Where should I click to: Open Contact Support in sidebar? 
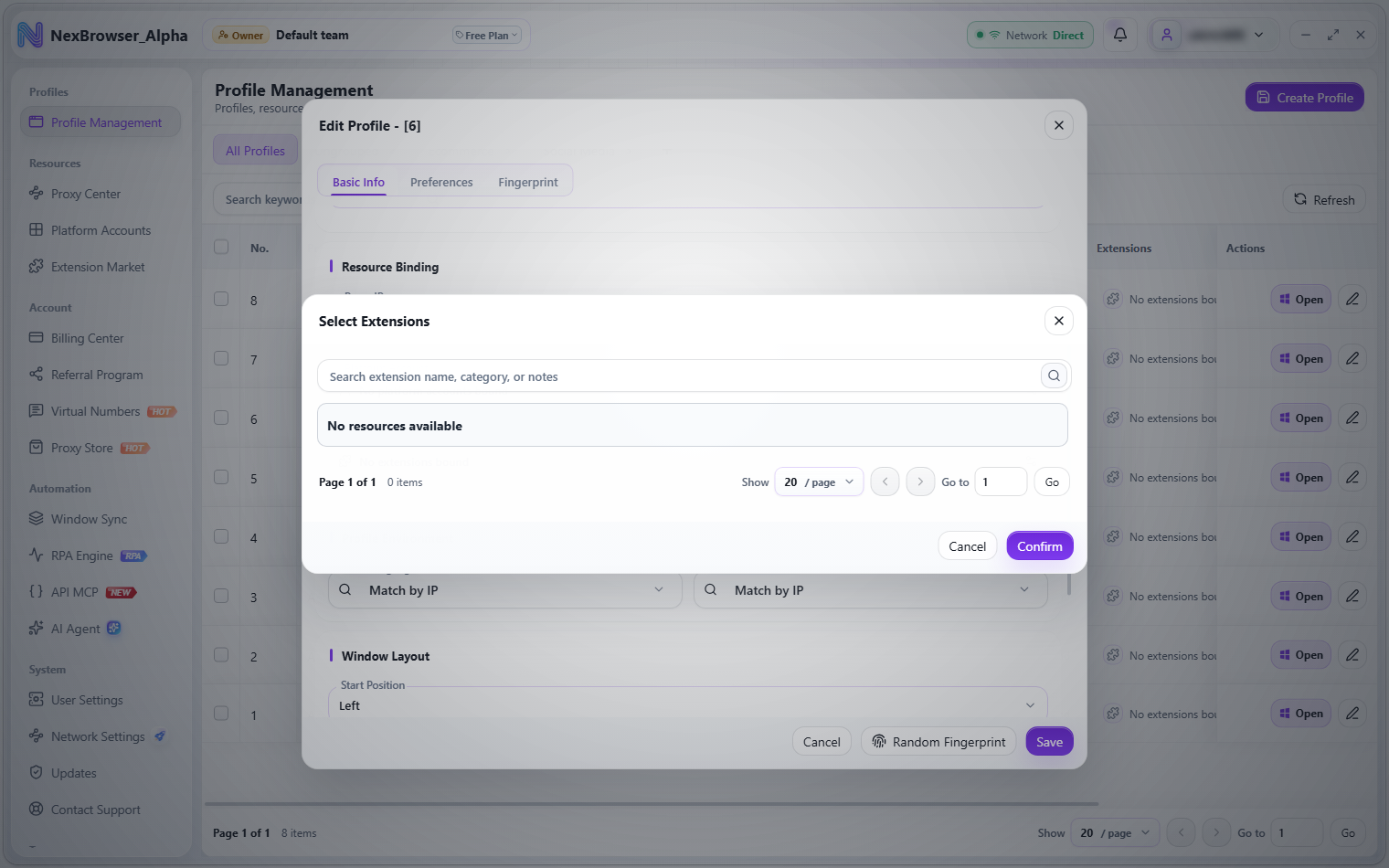pyautogui.click(x=95, y=810)
